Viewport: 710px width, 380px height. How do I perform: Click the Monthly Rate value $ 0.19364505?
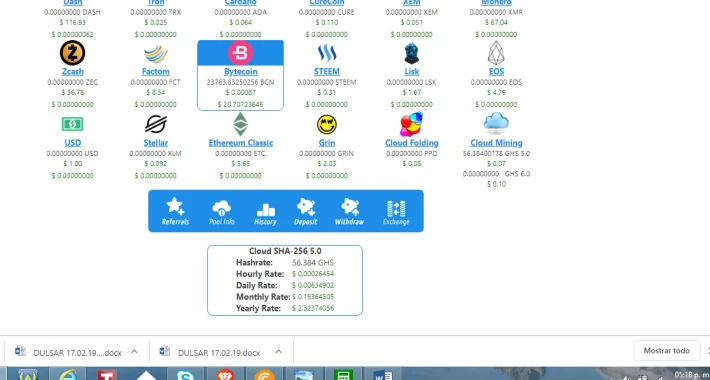pyautogui.click(x=313, y=297)
